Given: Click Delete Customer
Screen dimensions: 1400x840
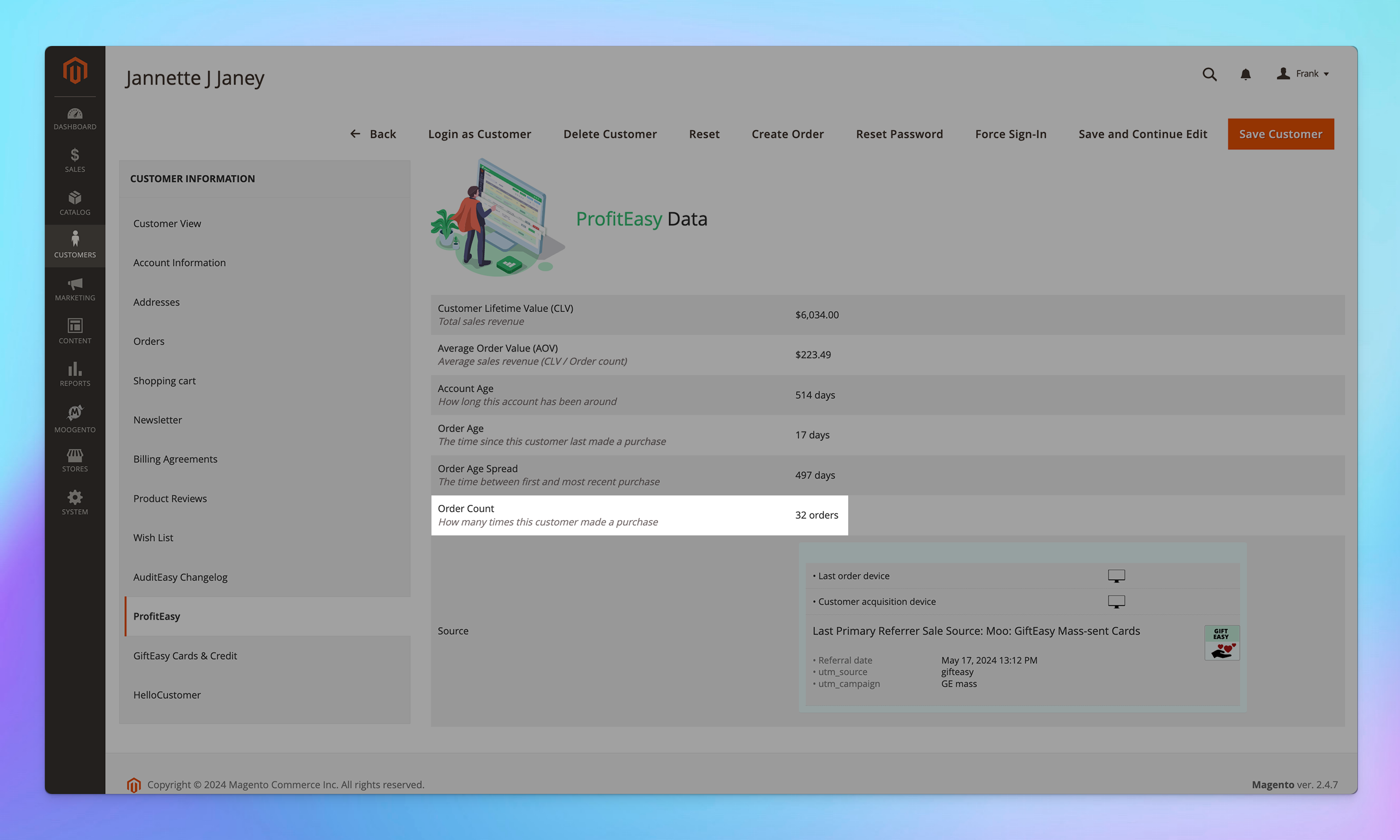Looking at the screenshot, I should (610, 134).
